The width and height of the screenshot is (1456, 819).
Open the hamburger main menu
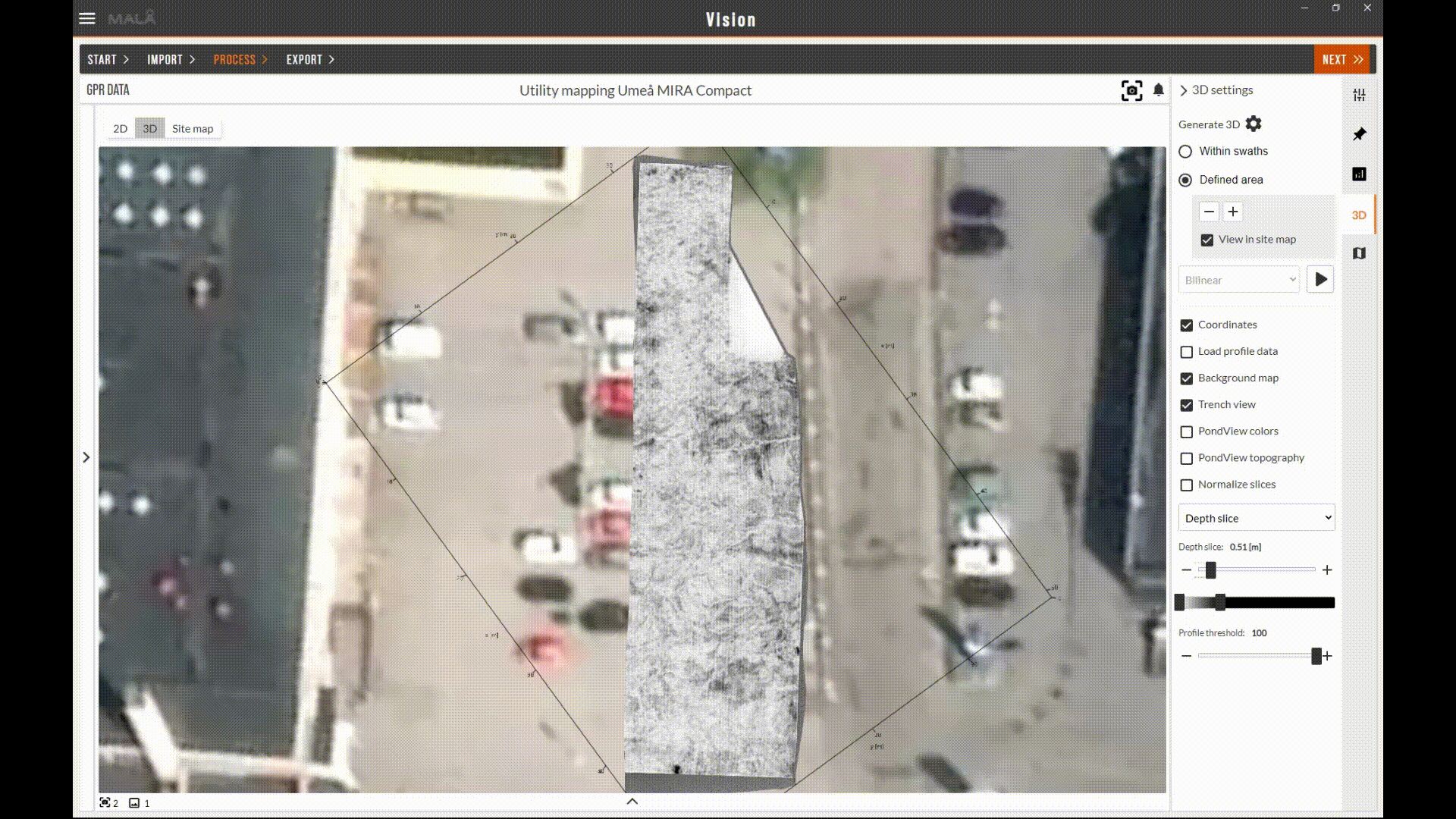[87, 18]
